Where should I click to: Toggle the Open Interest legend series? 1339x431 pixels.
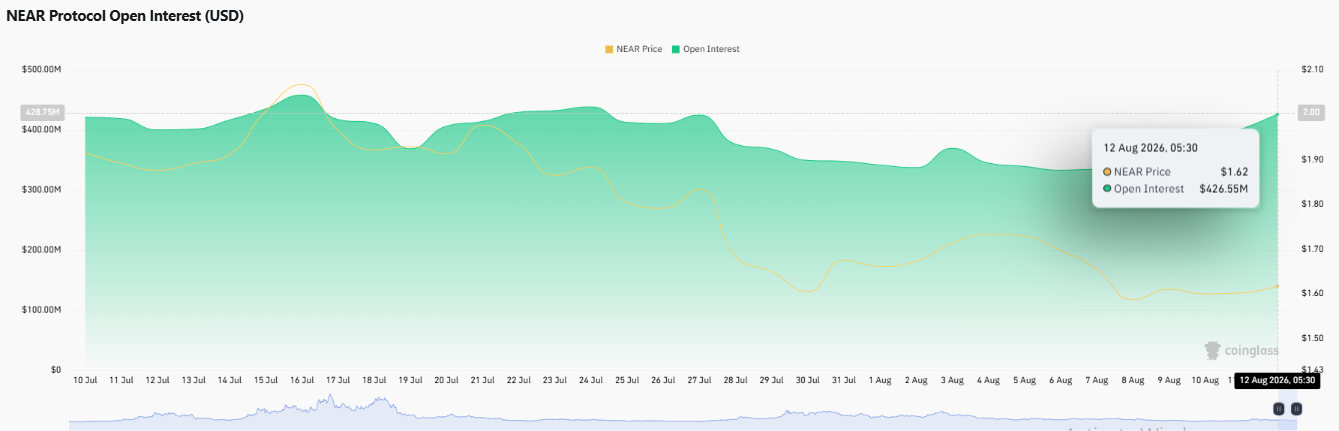click(x=706, y=49)
